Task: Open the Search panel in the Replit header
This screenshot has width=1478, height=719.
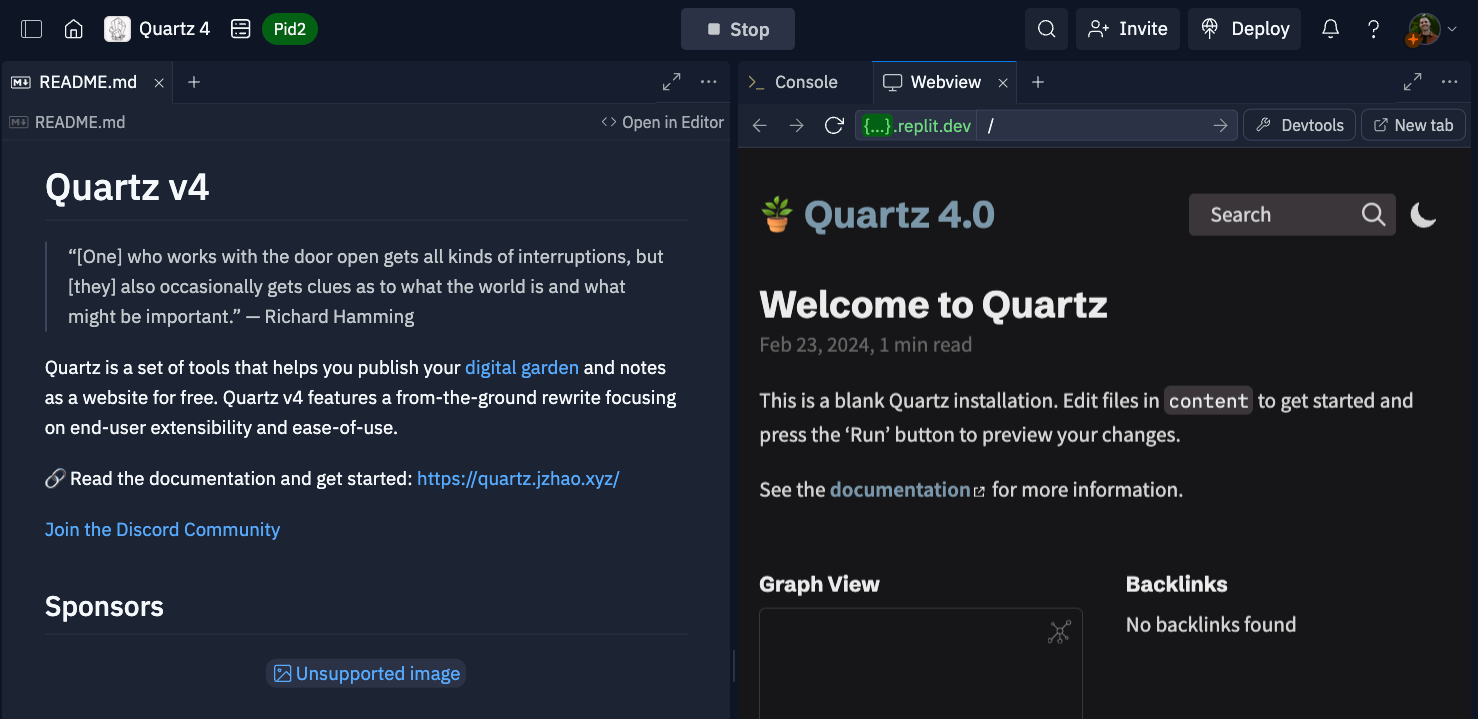Action: click(x=1046, y=28)
